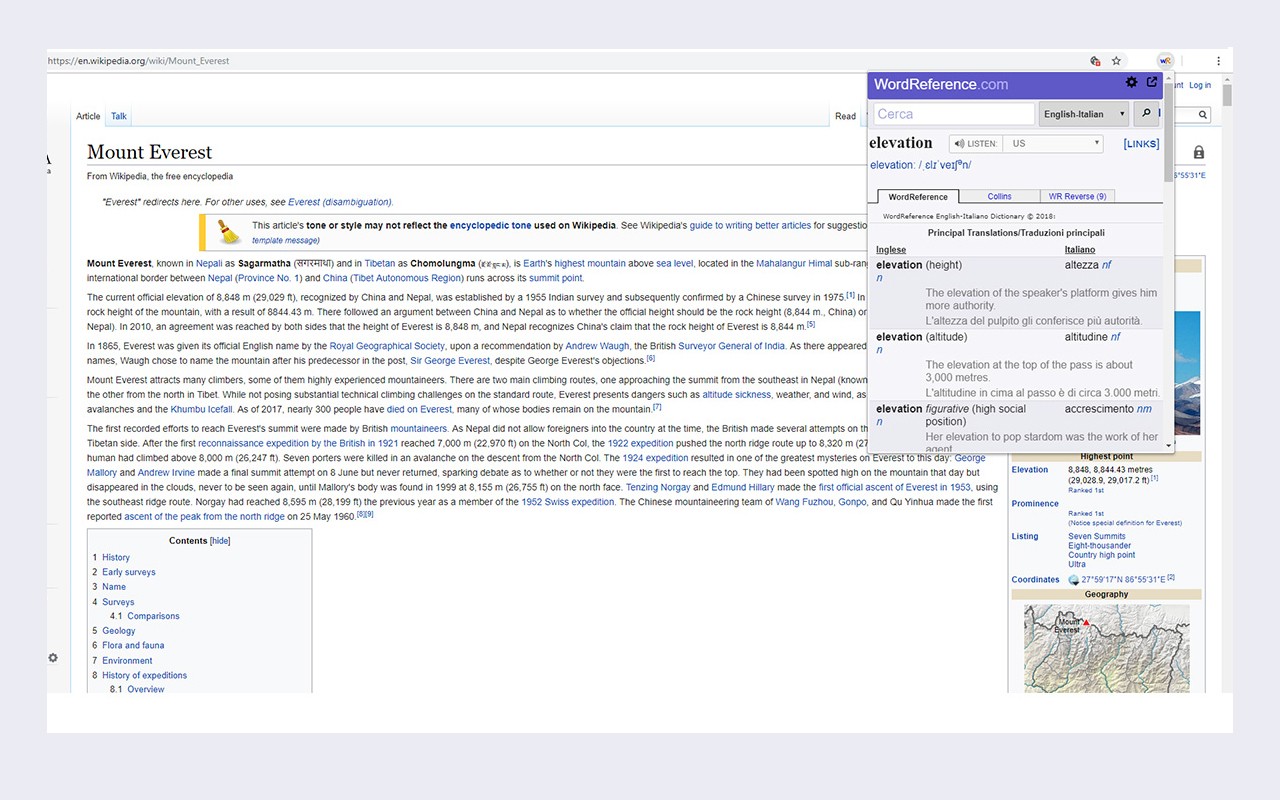1280x800 pixels.
Task: Click the Log in link
Action: (1199, 86)
